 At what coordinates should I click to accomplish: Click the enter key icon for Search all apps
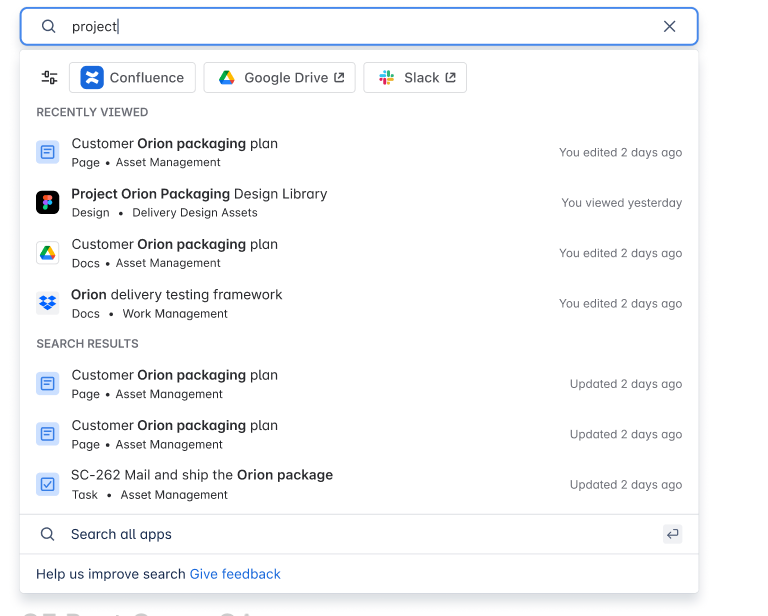click(672, 534)
